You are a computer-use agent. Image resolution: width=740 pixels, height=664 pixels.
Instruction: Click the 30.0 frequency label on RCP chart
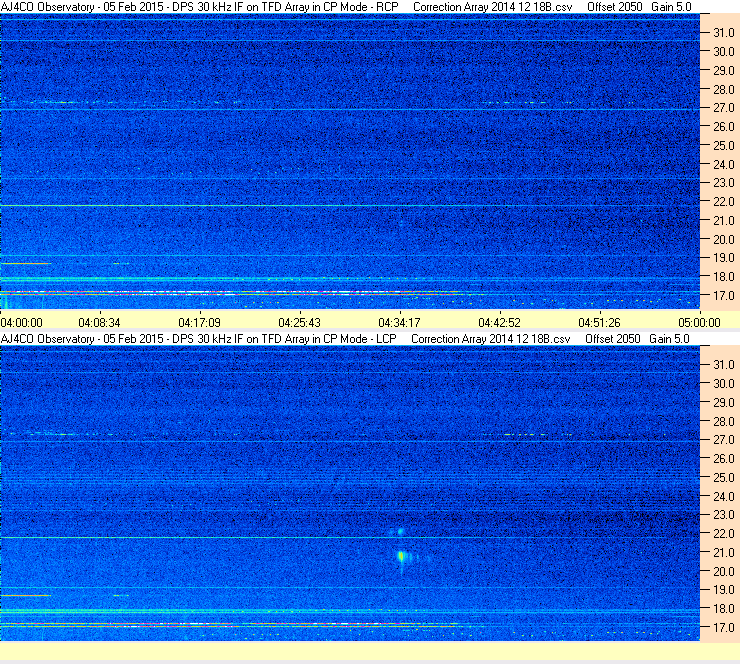click(x=723, y=52)
